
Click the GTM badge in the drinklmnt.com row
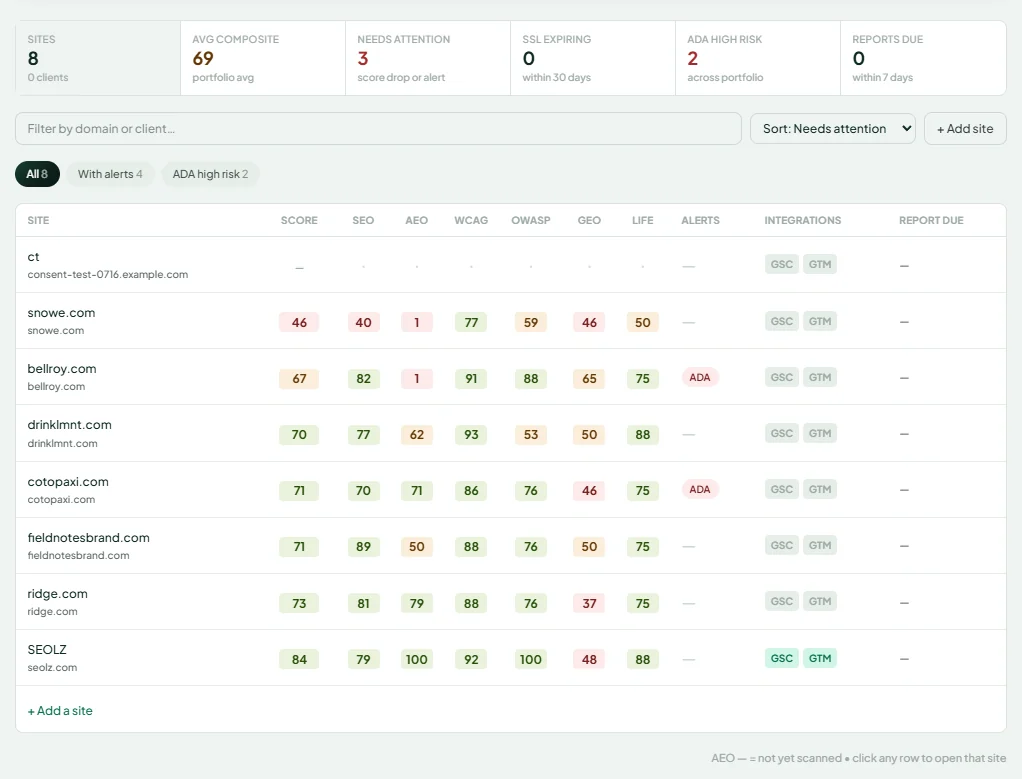(820, 434)
